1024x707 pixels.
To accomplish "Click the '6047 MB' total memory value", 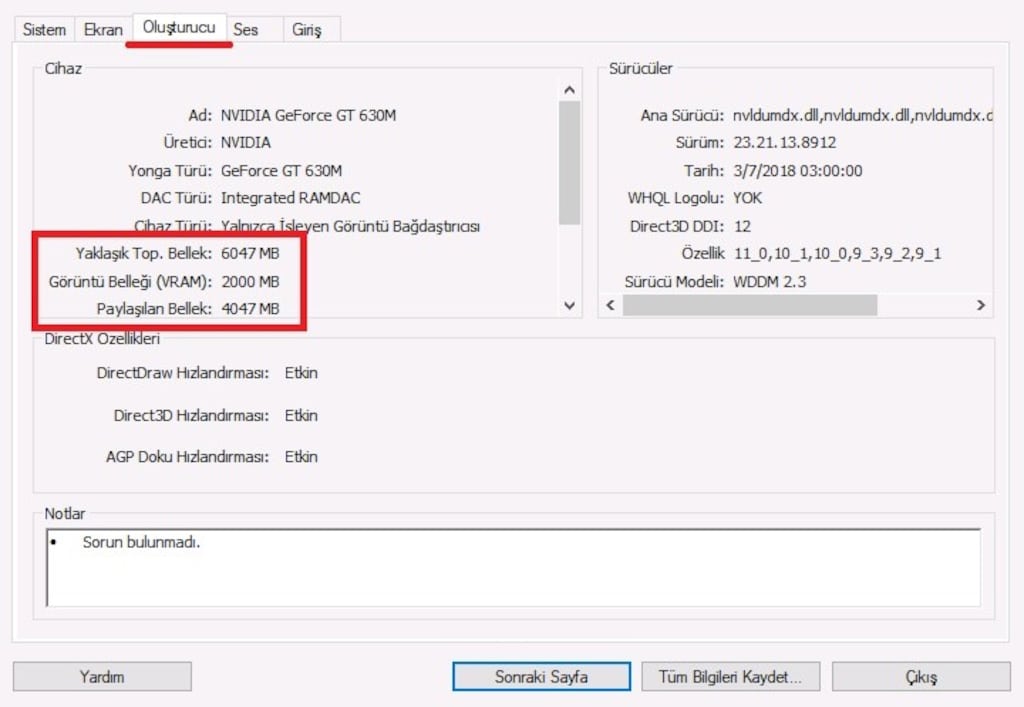I will tap(250, 253).
